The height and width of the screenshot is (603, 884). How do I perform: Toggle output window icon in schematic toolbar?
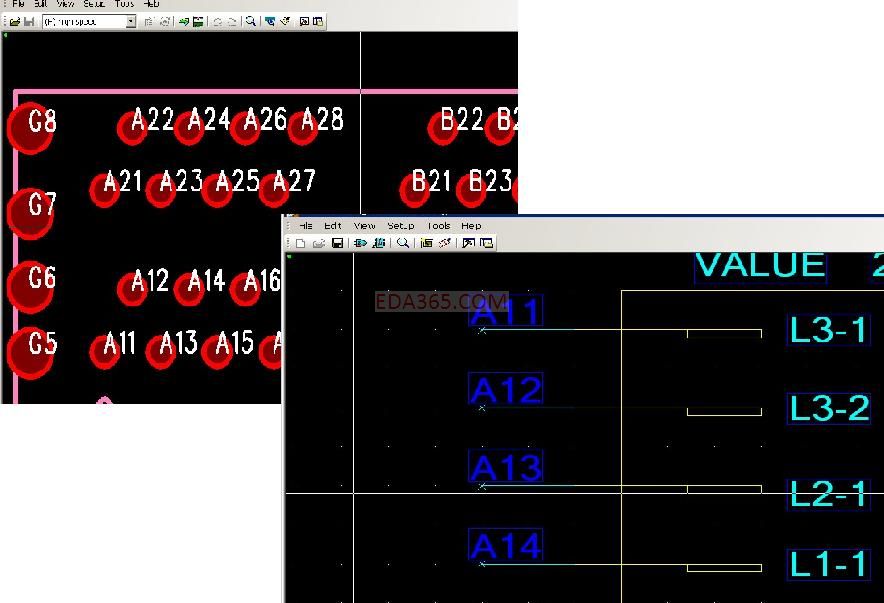click(468, 243)
